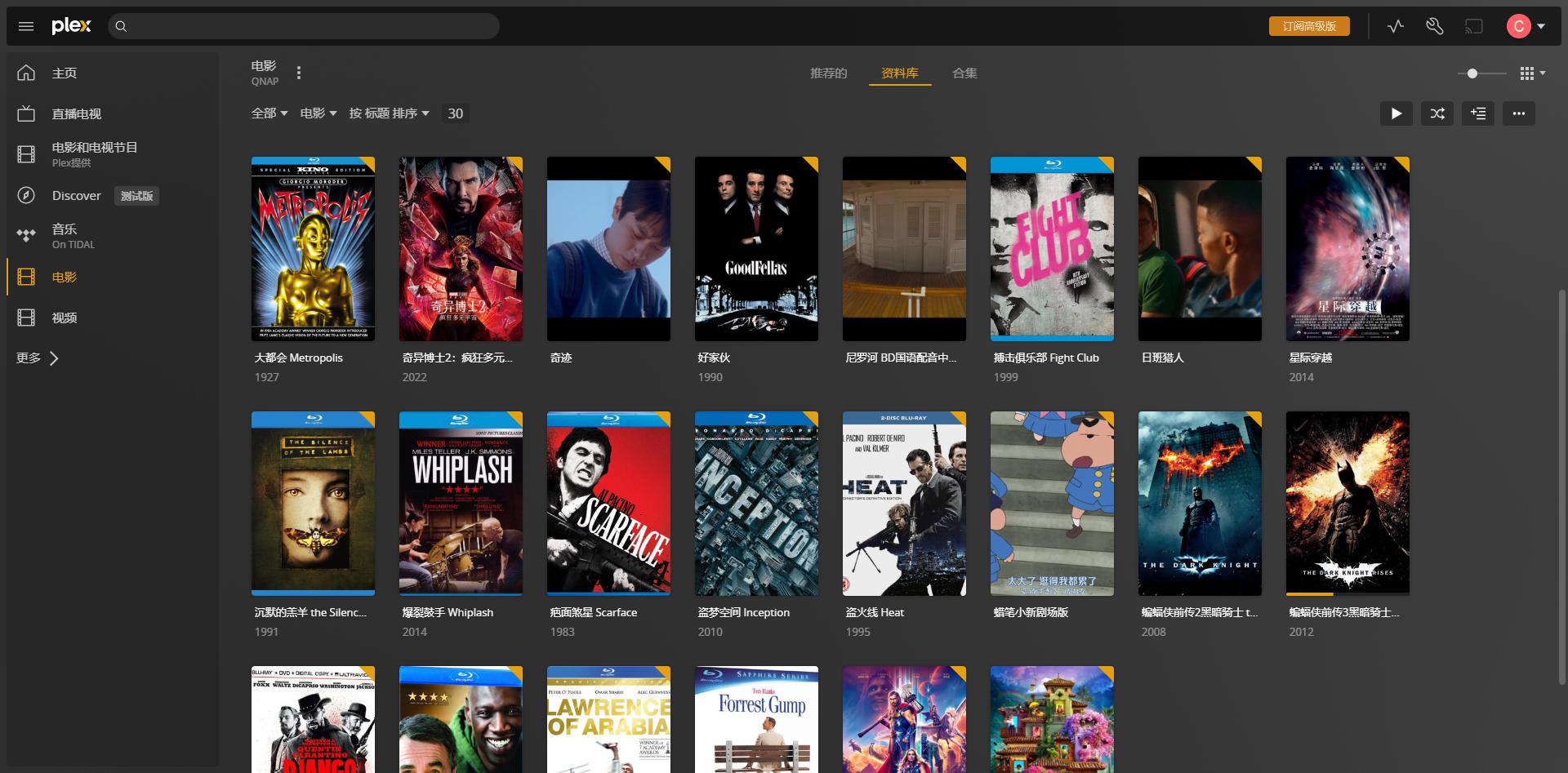Viewport: 1568px width, 773px height.
Task: Open the more actions ellipsis button
Action: point(1519,113)
